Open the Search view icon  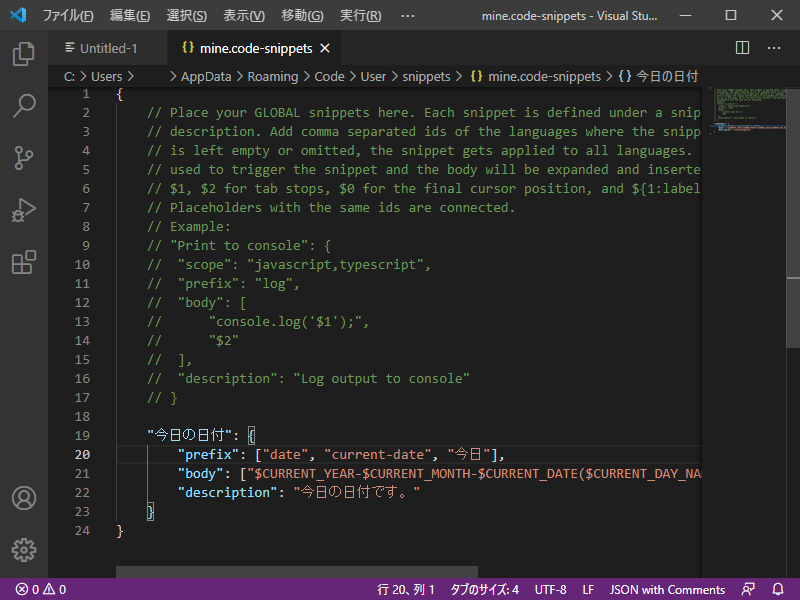click(23, 106)
